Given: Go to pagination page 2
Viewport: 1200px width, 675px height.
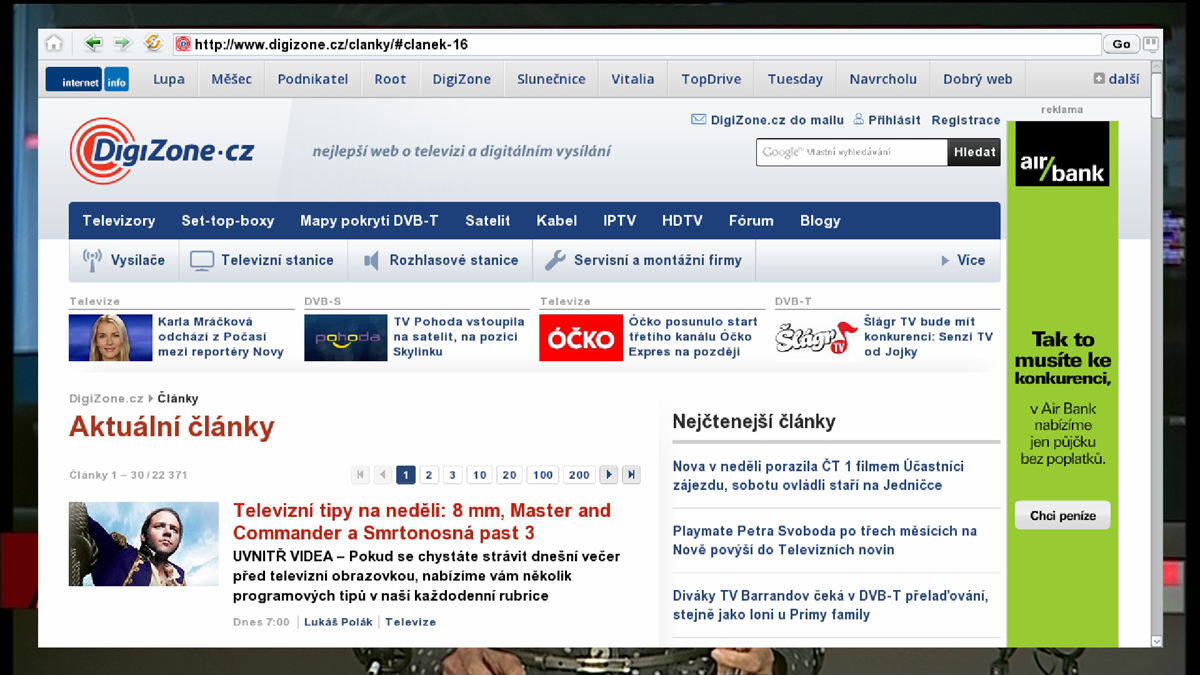Looking at the screenshot, I should [429, 475].
